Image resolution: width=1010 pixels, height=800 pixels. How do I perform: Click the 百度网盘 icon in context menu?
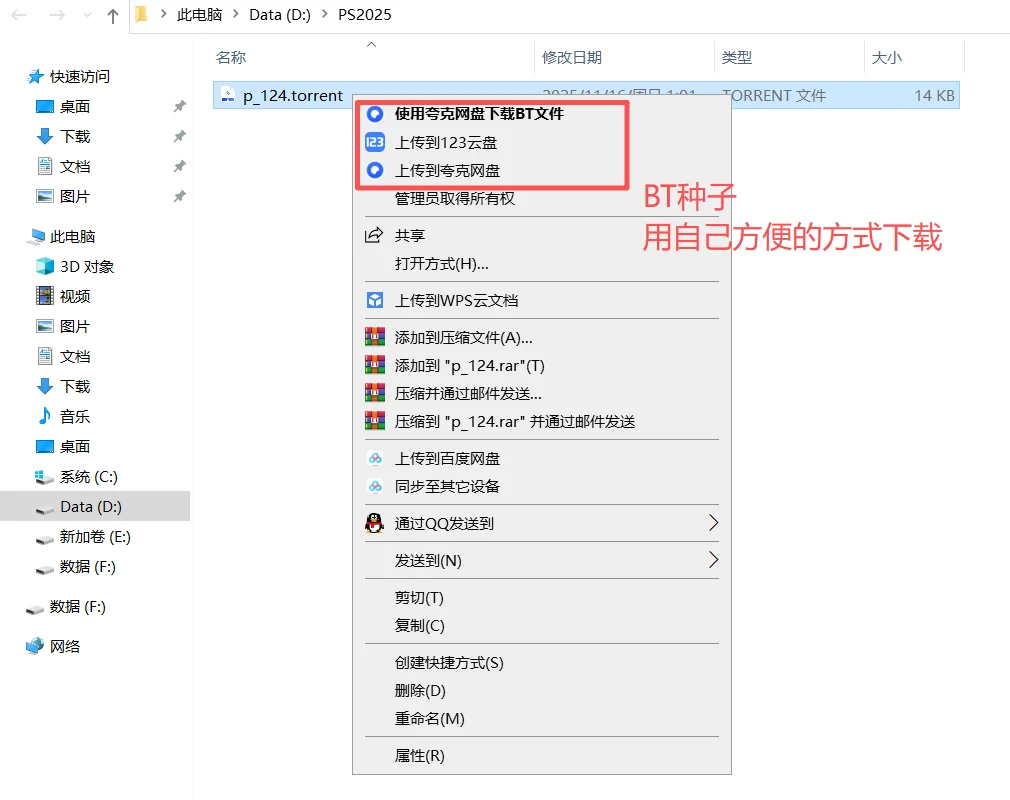[374, 458]
